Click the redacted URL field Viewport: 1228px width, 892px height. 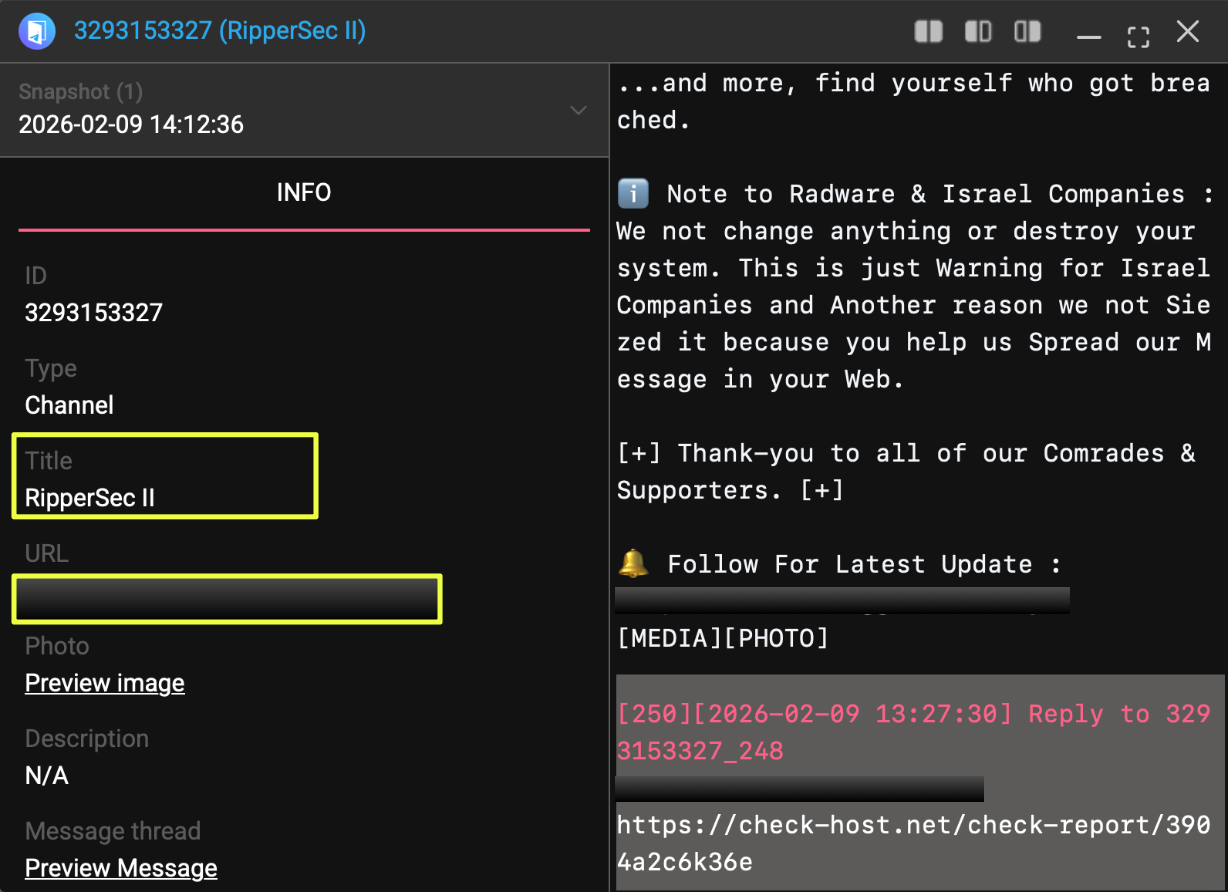[x=227, y=599]
